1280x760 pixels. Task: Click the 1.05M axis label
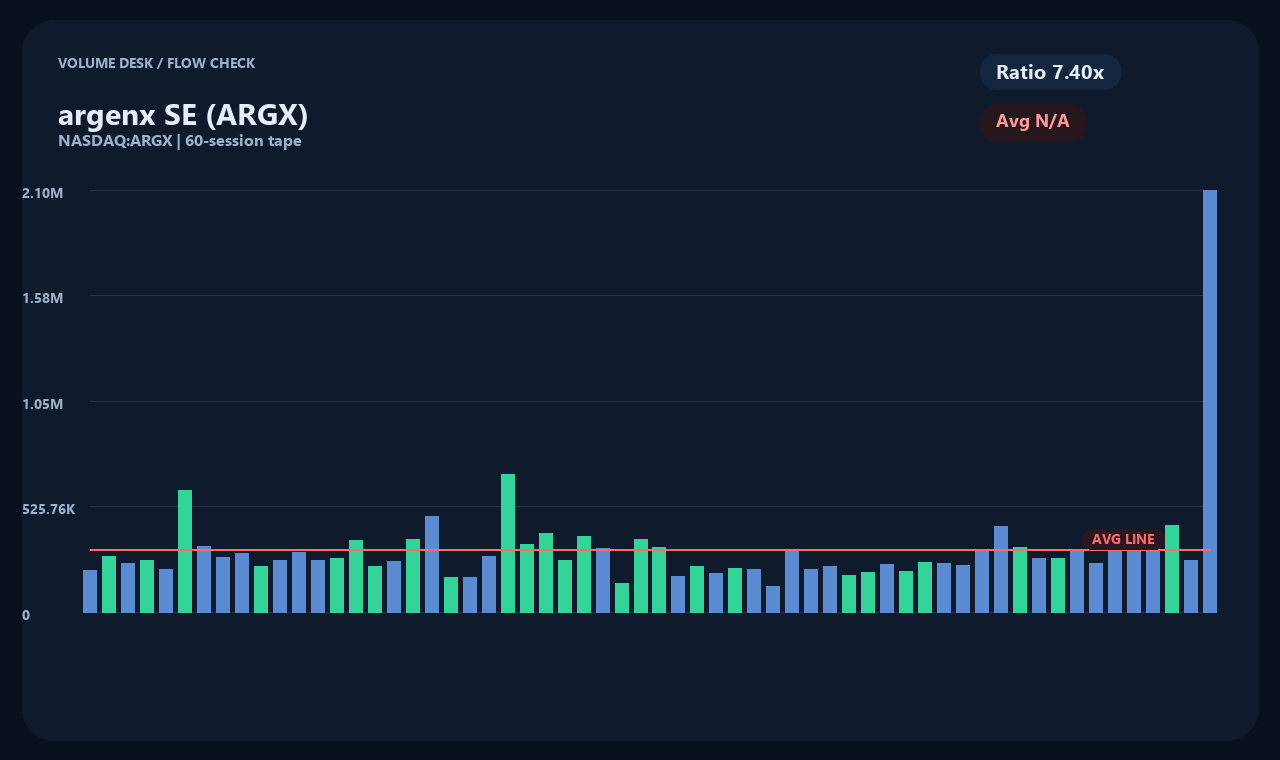[43, 404]
